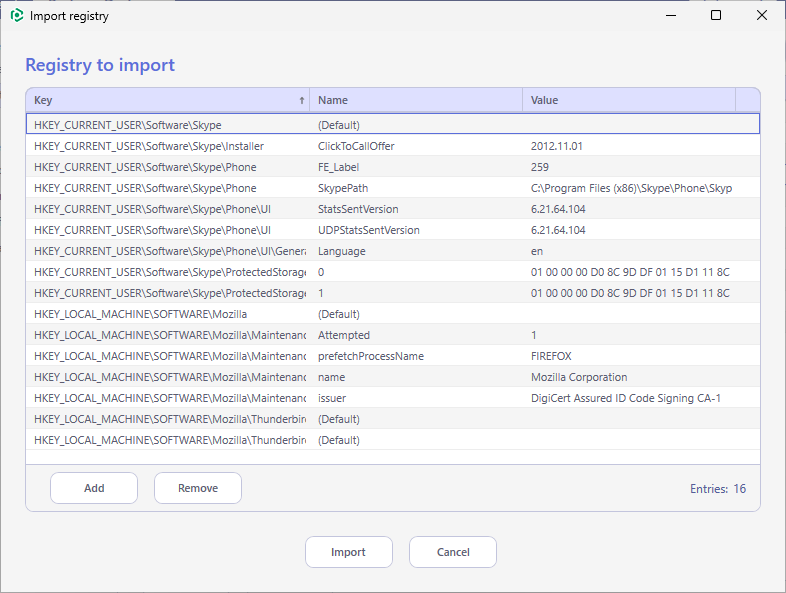Sort by the Key column header
The image size is (786, 593).
click(x=167, y=100)
